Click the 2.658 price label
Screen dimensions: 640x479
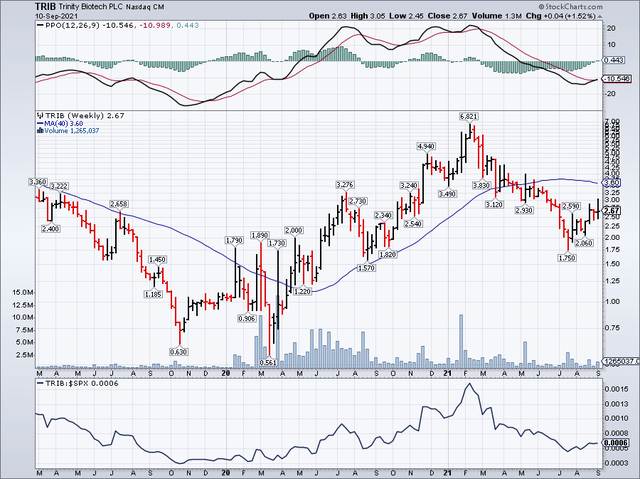119,204
